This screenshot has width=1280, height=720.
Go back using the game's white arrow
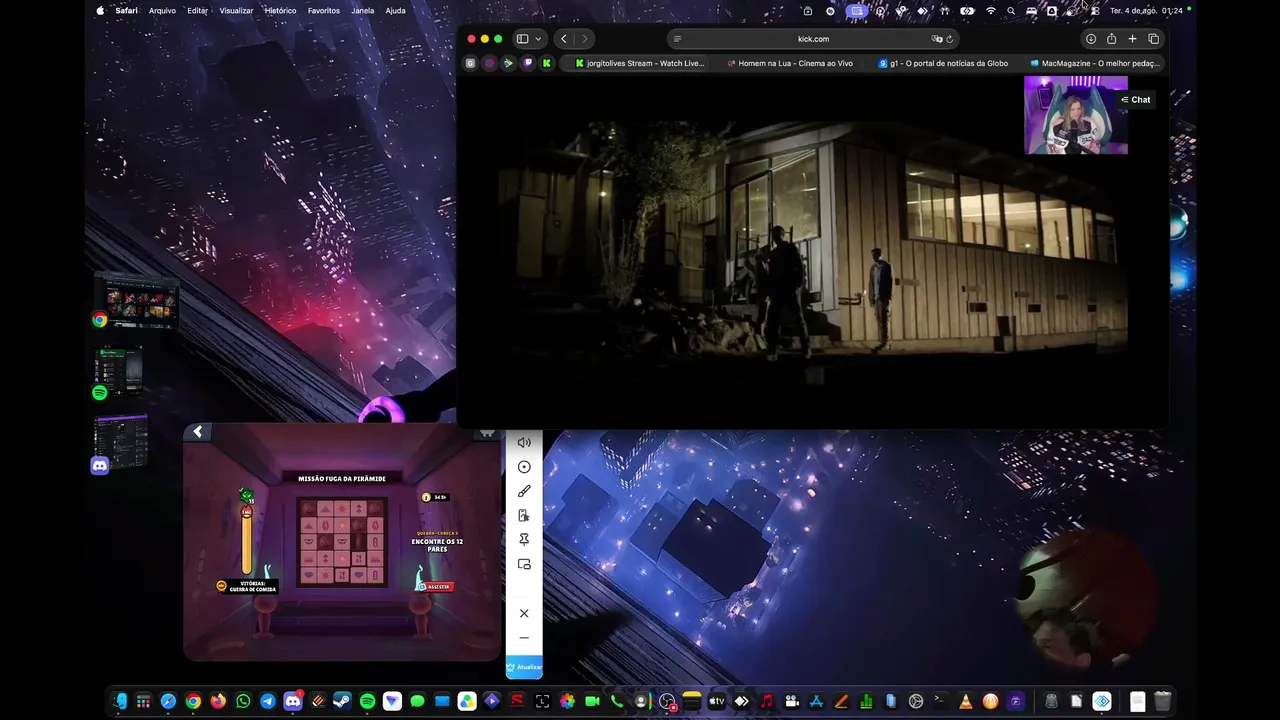pyautogui.click(x=198, y=432)
